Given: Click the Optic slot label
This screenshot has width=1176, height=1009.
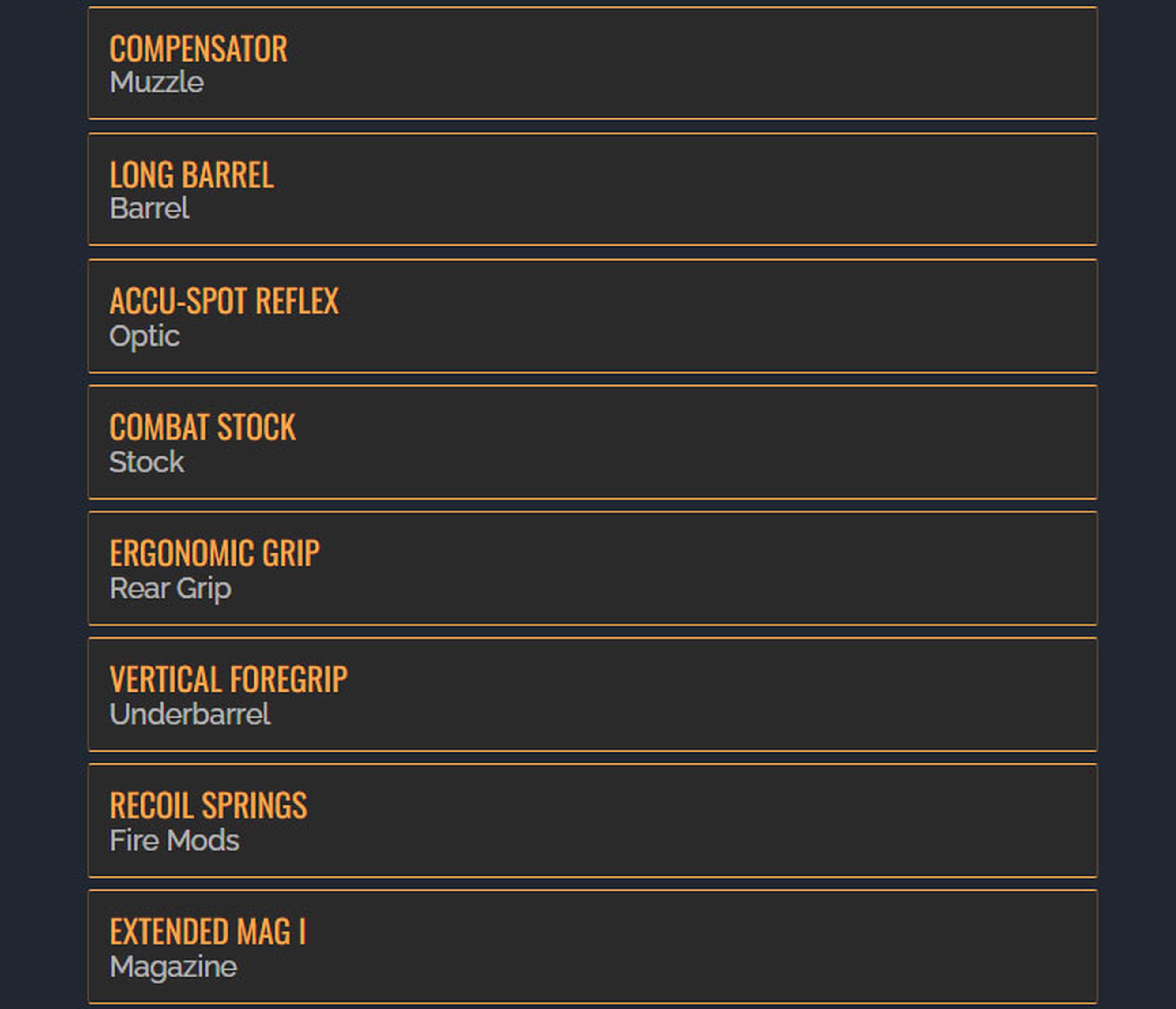Looking at the screenshot, I should point(144,336).
